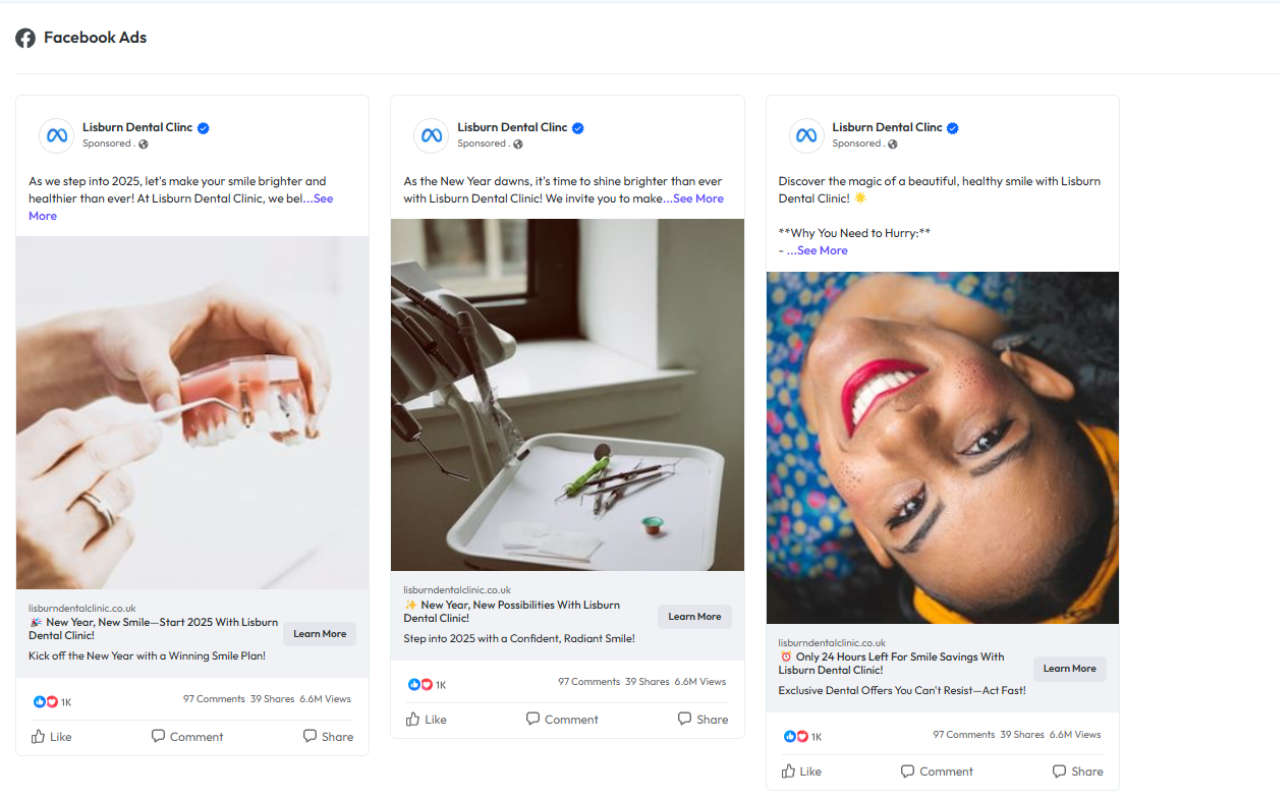Click the '**Why You Need to Hurry:**' line
The image size is (1280, 800).
pos(855,234)
